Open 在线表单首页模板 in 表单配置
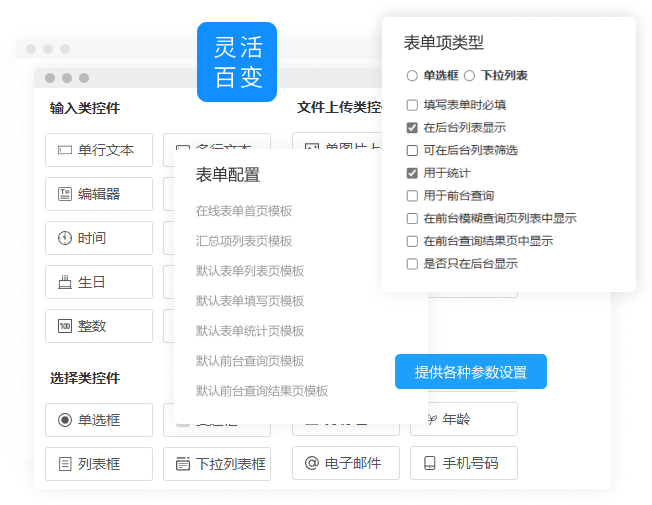Screen dimensions: 652x505 pyautogui.click(x=244, y=211)
